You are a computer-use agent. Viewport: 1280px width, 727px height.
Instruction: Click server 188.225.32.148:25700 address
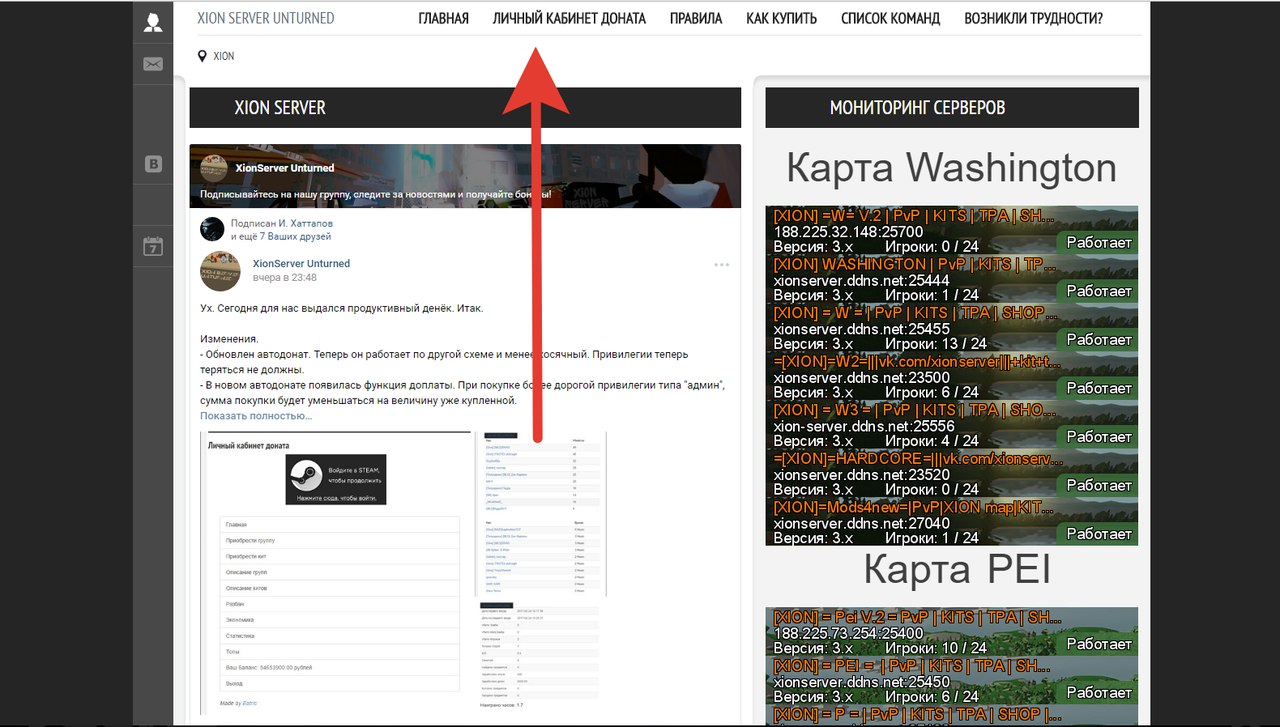pyautogui.click(x=848, y=232)
